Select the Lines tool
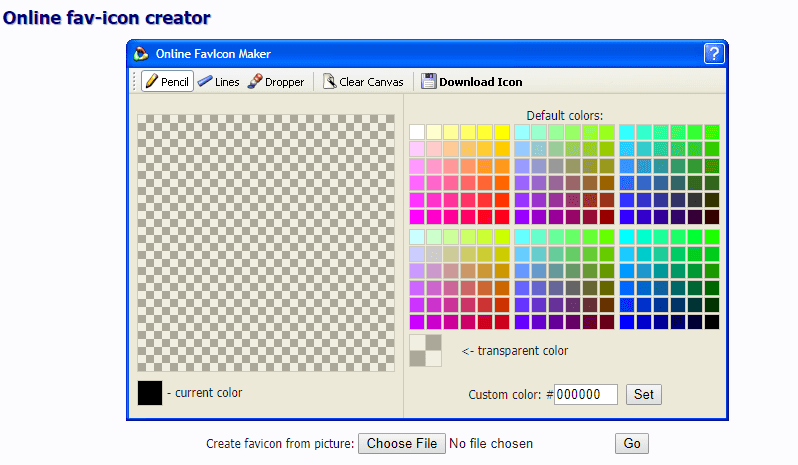The height and width of the screenshot is (465, 798). point(219,81)
